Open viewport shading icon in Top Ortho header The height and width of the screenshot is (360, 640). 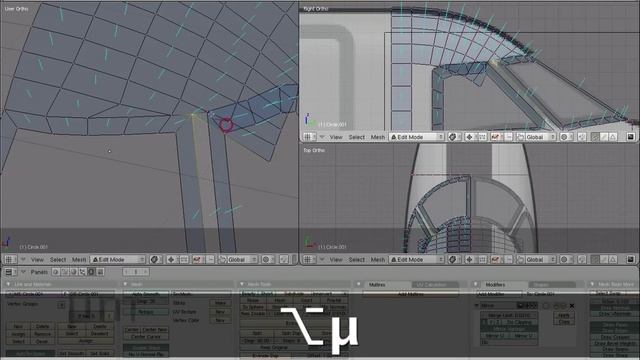coord(453,260)
